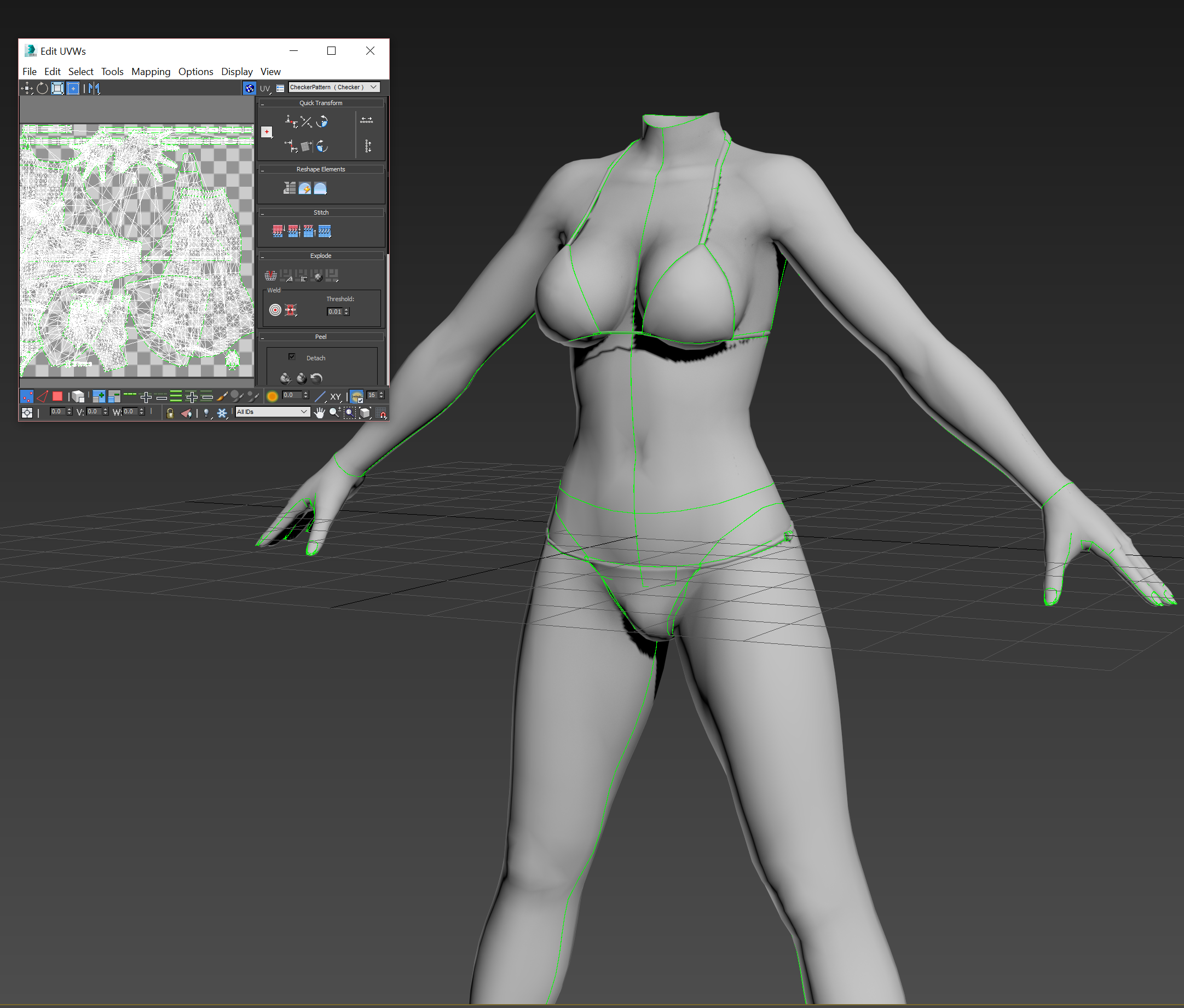The height and width of the screenshot is (1008, 1184).
Task: Toggle Show Multi-Material checker map button
Action: tap(250, 88)
